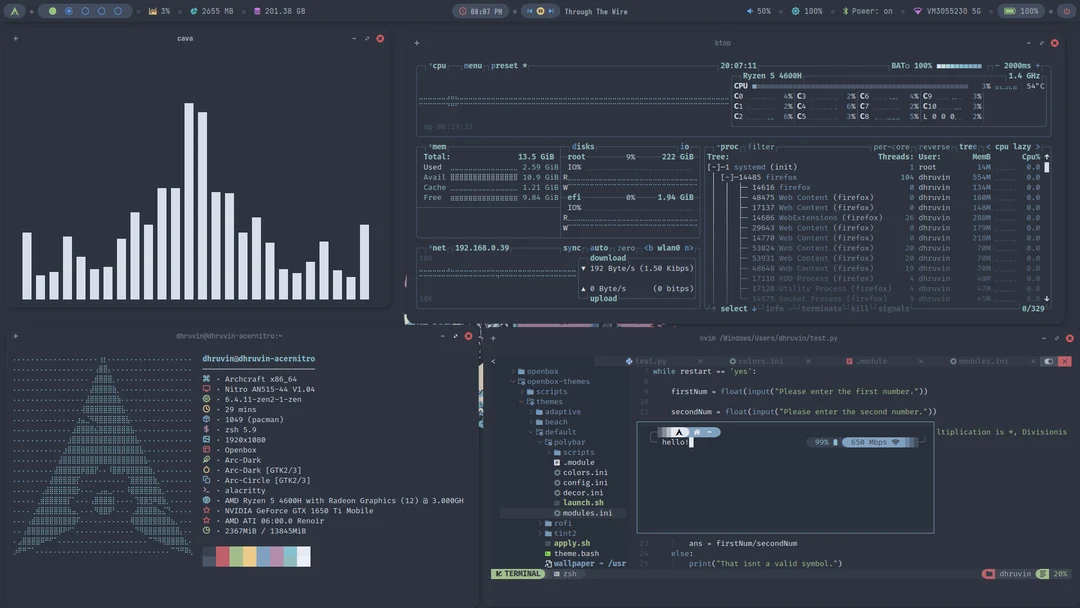1080x608 pixels.
Task: Click the volume icon in the top bar
Action: [749, 11]
